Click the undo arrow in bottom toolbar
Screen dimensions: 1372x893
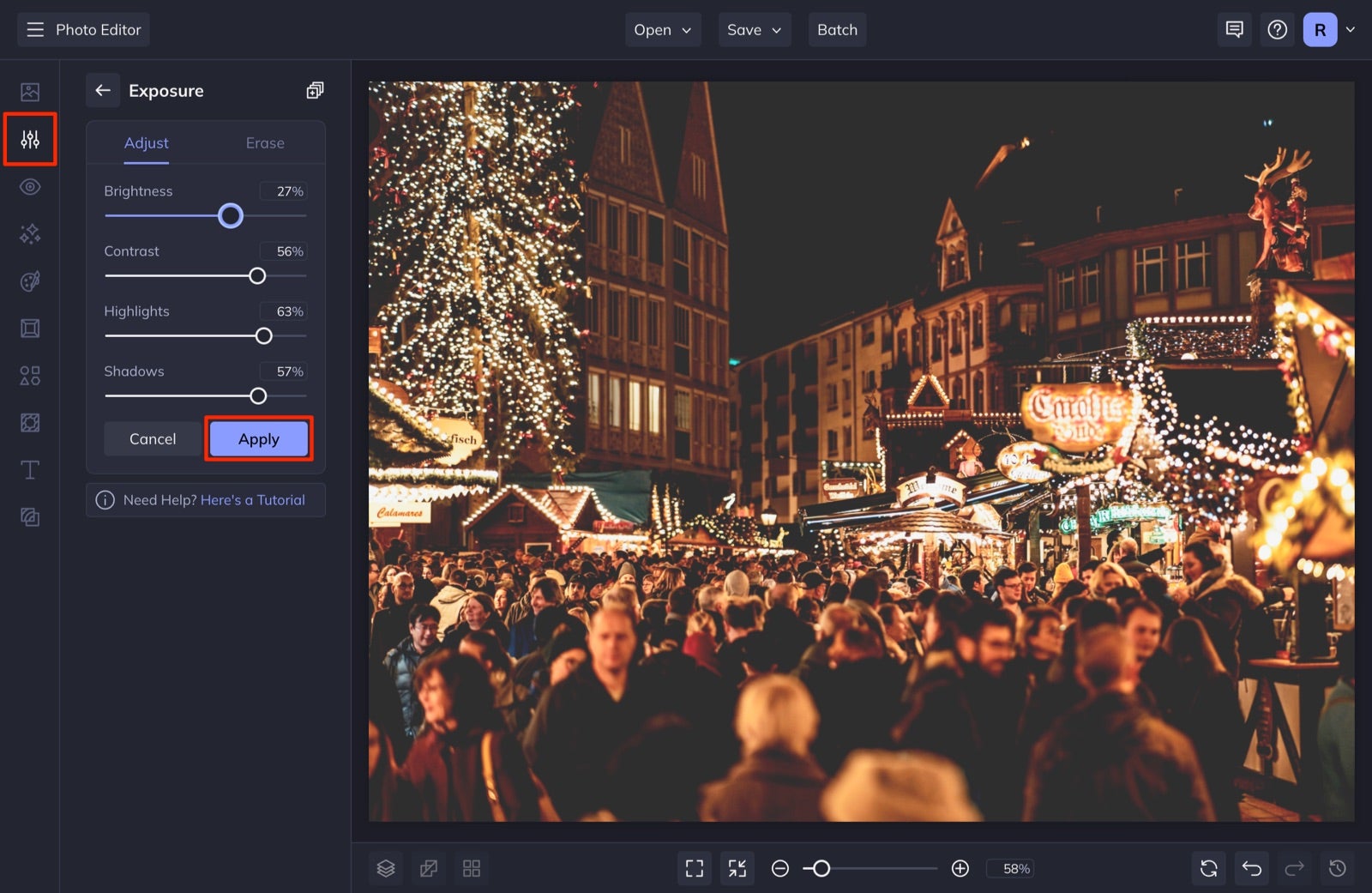tap(1252, 868)
